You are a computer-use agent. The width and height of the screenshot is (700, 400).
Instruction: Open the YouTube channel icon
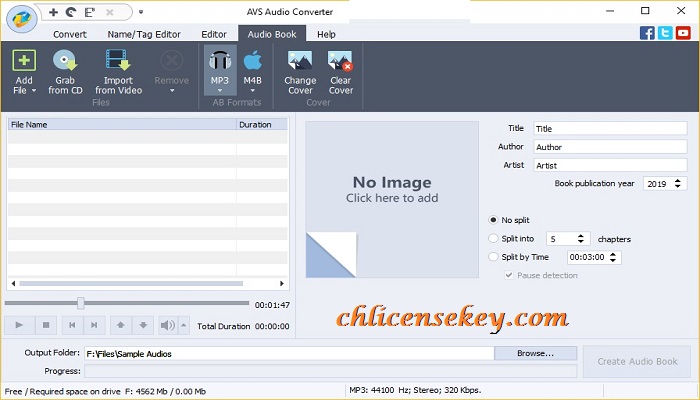pyautogui.click(x=683, y=33)
